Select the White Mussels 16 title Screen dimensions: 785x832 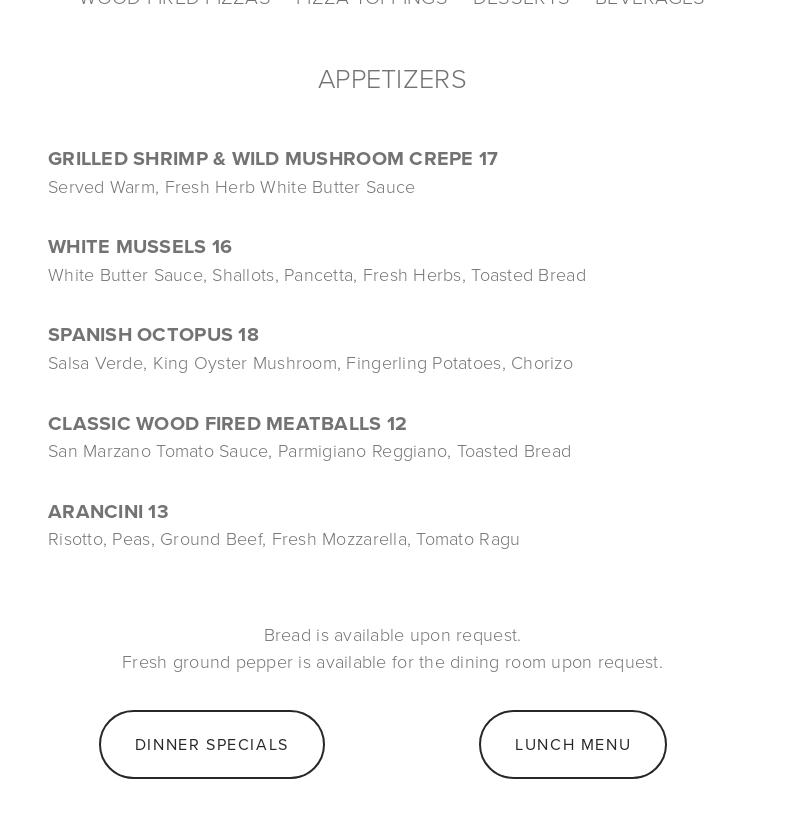point(140,247)
